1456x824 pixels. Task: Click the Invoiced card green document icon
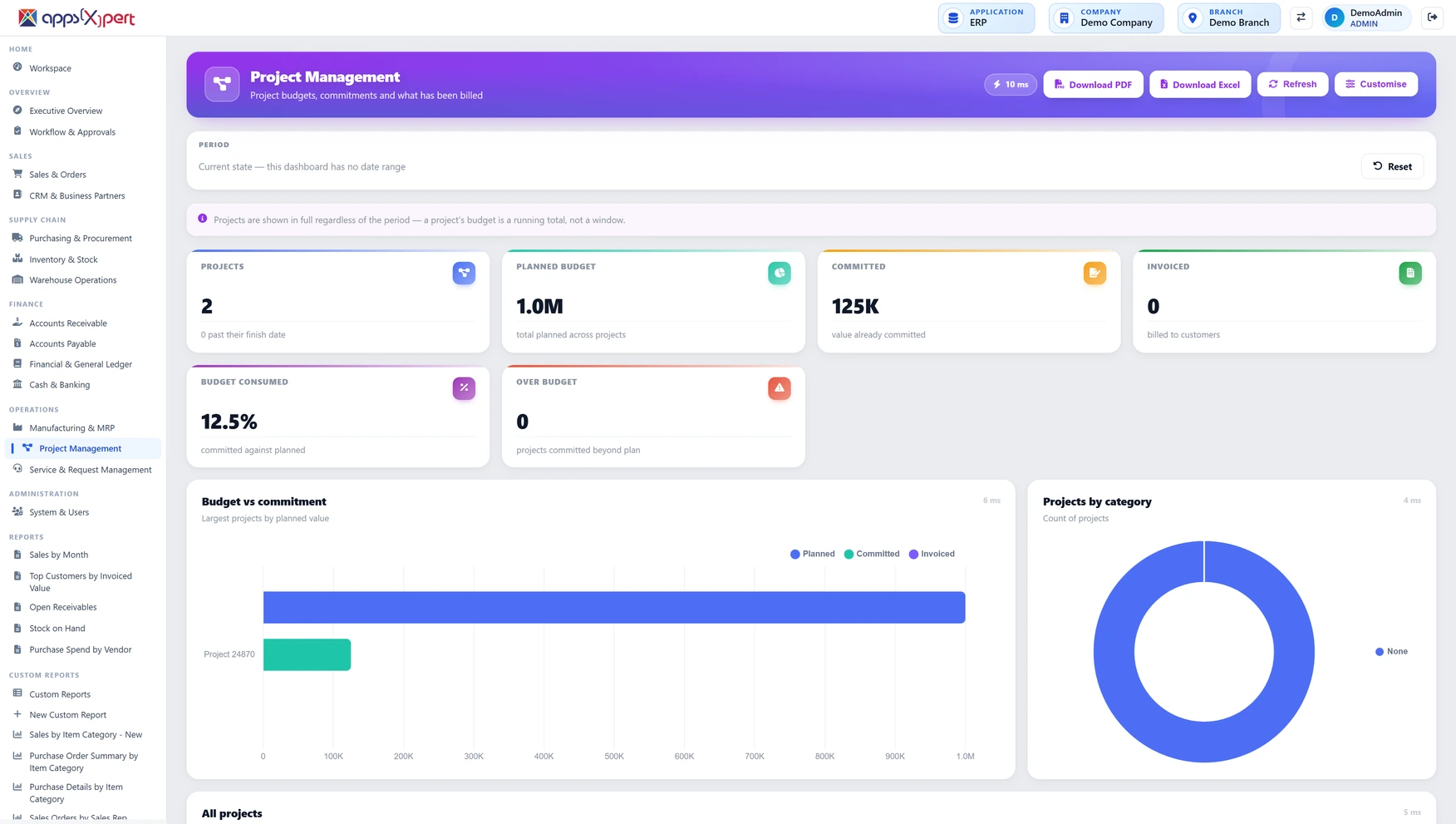pyautogui.click(x=1409, y=273)
